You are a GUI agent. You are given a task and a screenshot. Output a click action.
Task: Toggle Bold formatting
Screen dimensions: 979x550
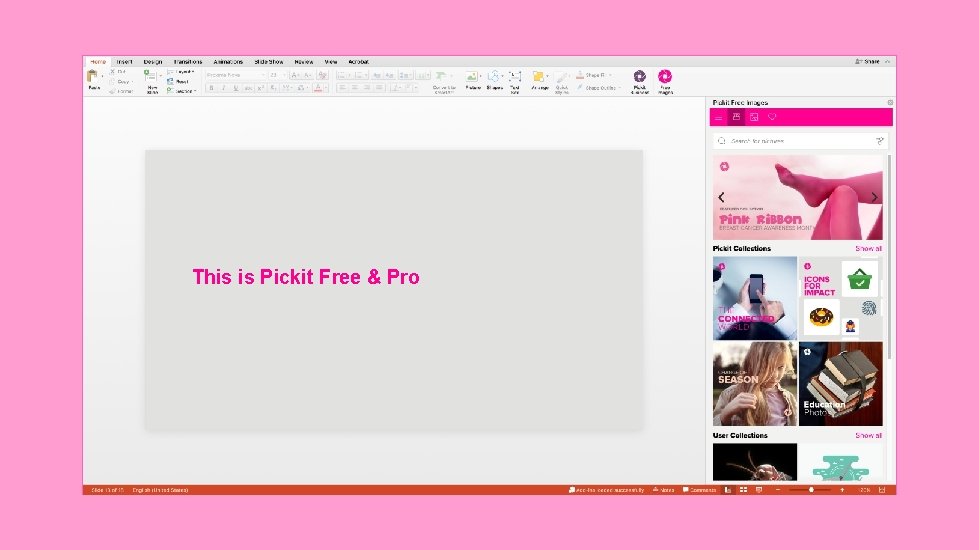211,88
